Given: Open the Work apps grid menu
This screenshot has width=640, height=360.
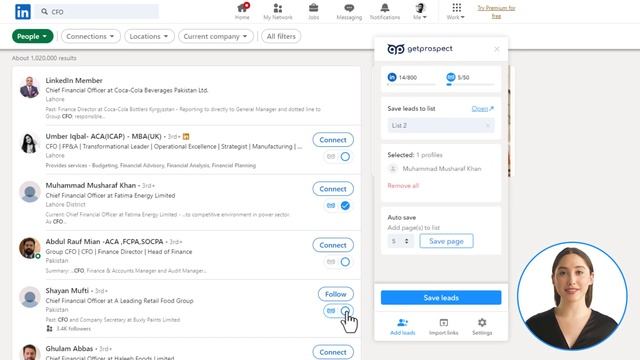Looking at the screenshot, I should [456, 11].
